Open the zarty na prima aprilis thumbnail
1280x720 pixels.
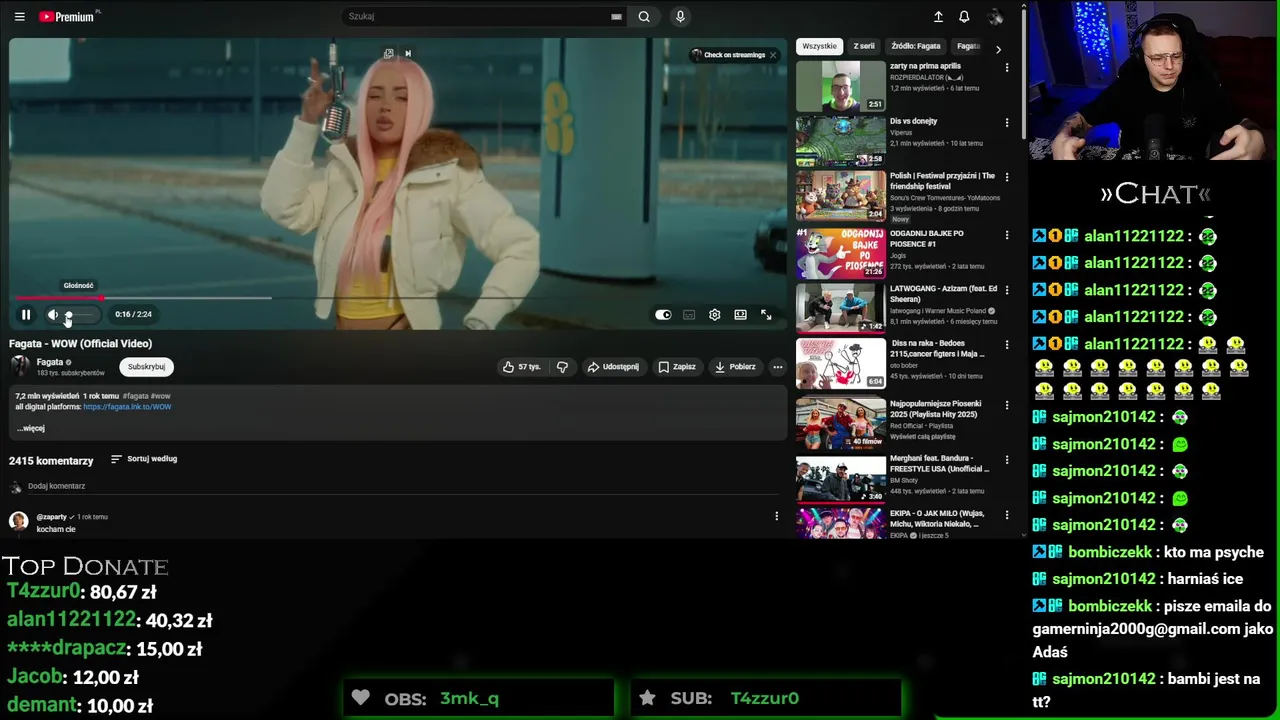pos(841,86)
